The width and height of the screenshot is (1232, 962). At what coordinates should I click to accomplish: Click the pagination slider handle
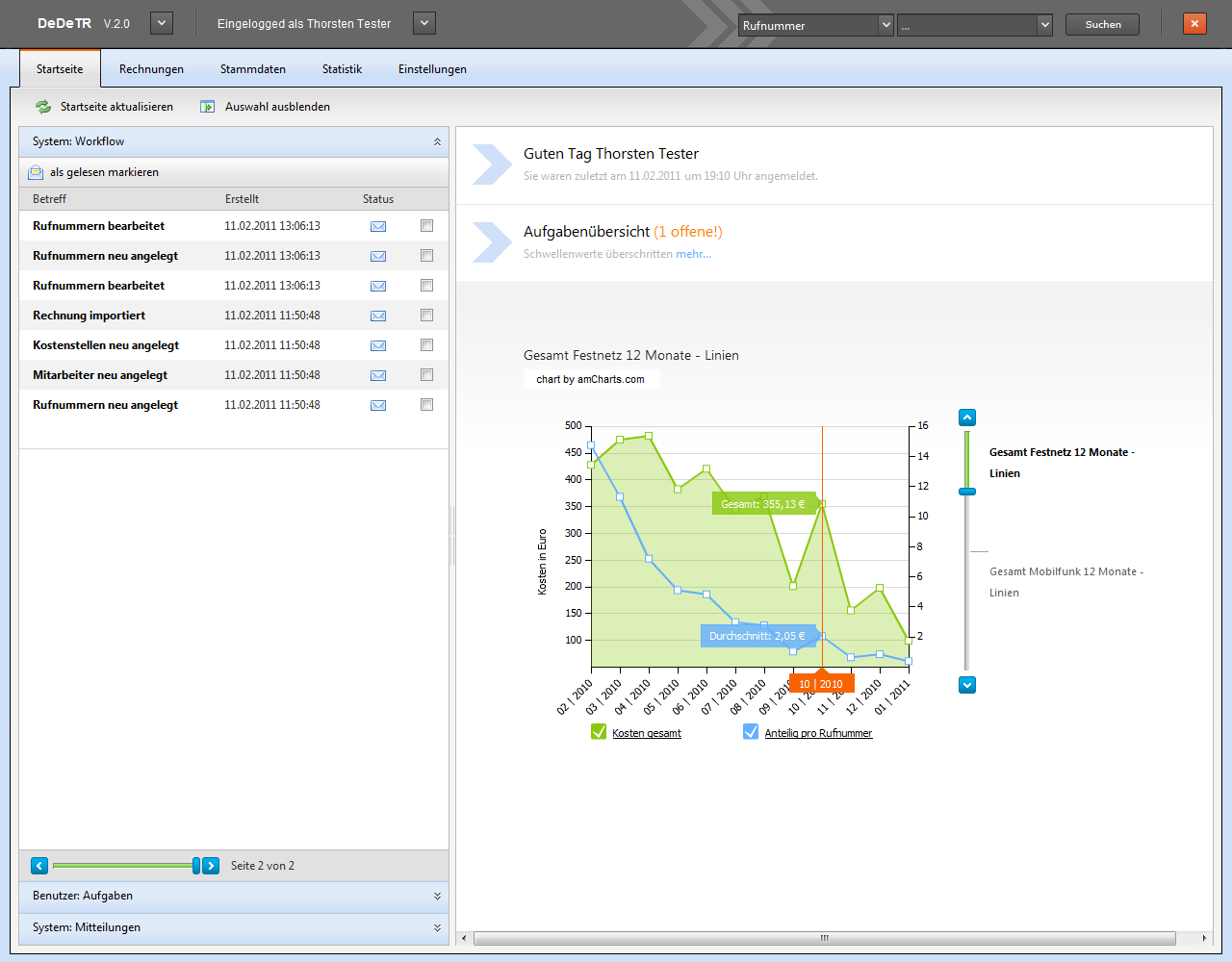[196, 866]
